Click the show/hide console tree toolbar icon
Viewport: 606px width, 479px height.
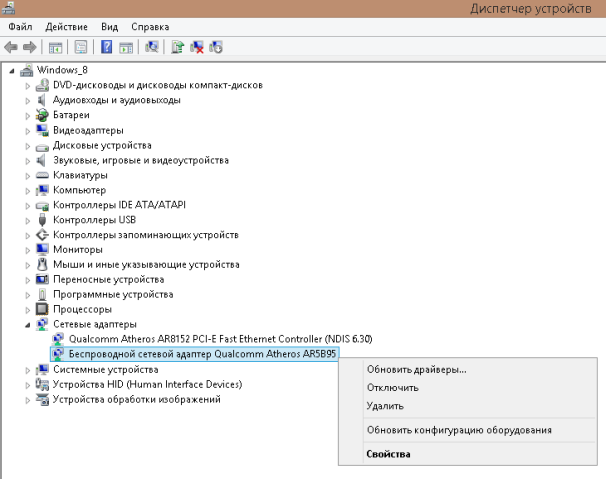point(55,47)
